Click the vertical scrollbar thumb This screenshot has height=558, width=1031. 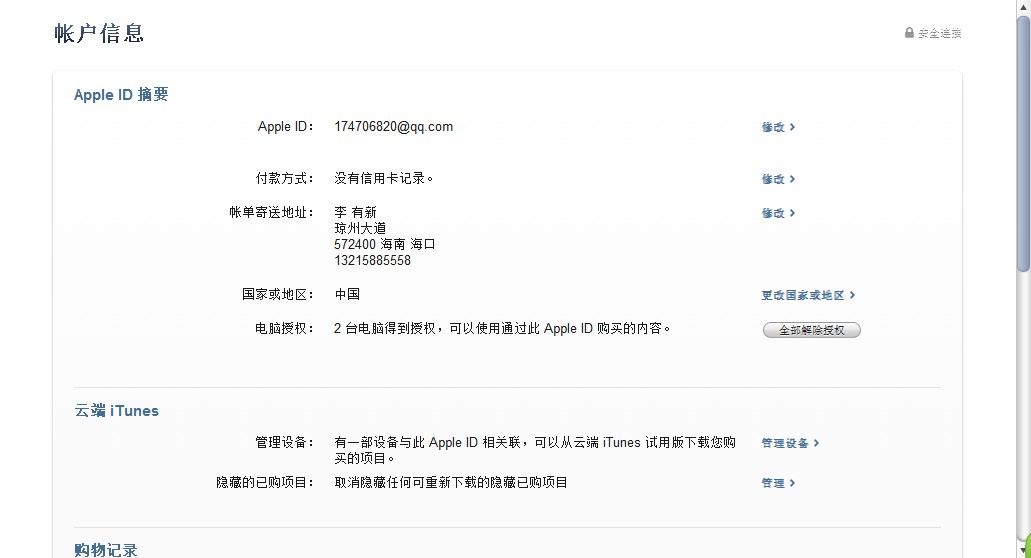(1023, 143)
